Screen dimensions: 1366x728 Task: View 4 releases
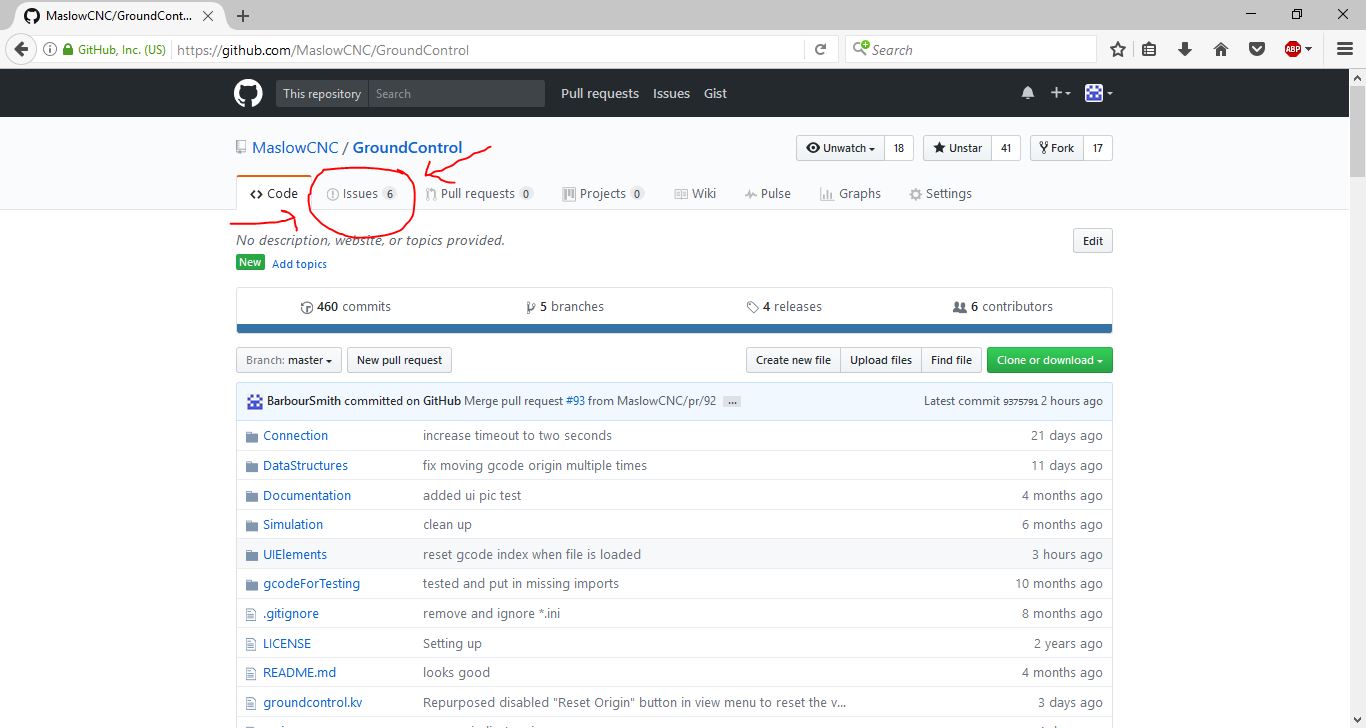point(784,307)
